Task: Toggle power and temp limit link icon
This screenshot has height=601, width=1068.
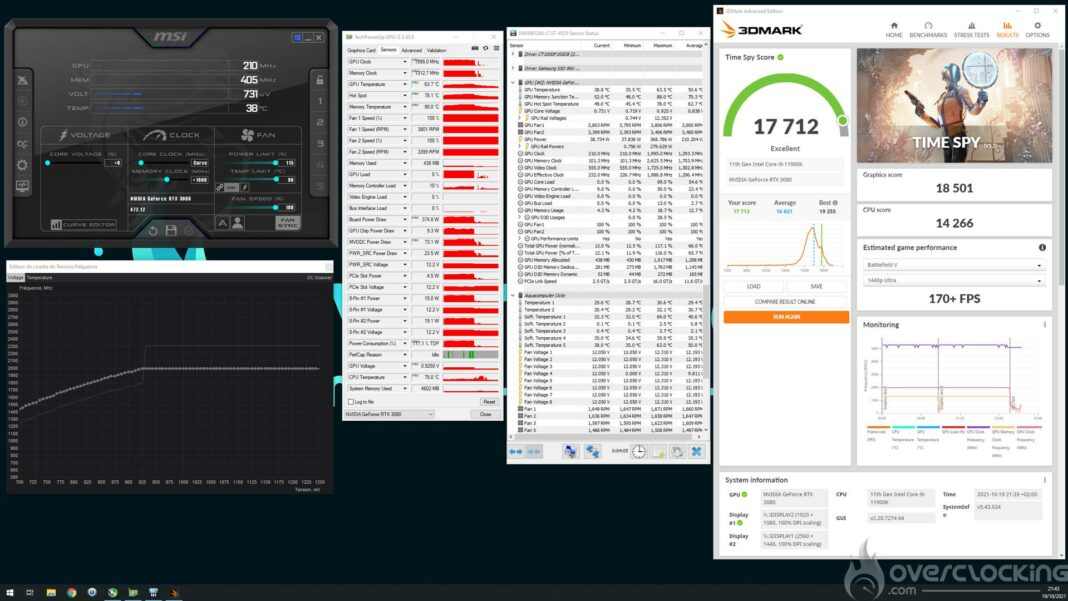Action: tap(219, 187)
